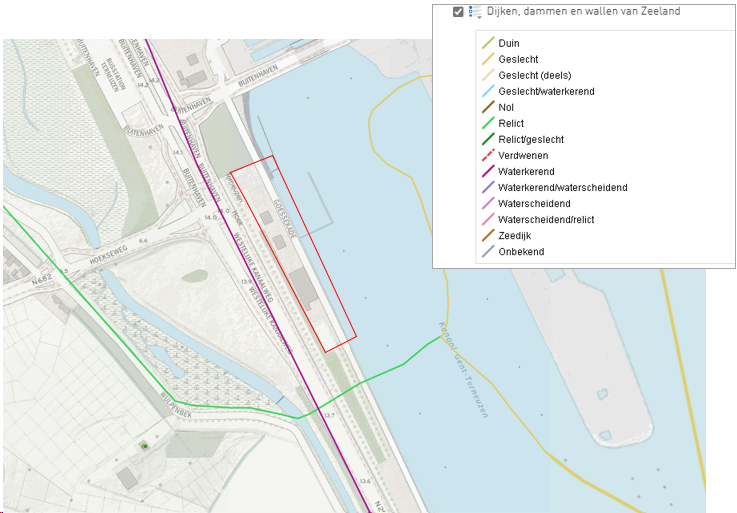This screenshot has width=737, height=513.
Task: Click the Geslecht/waterkerend cyan legend line
Action: tap(488, 91)
